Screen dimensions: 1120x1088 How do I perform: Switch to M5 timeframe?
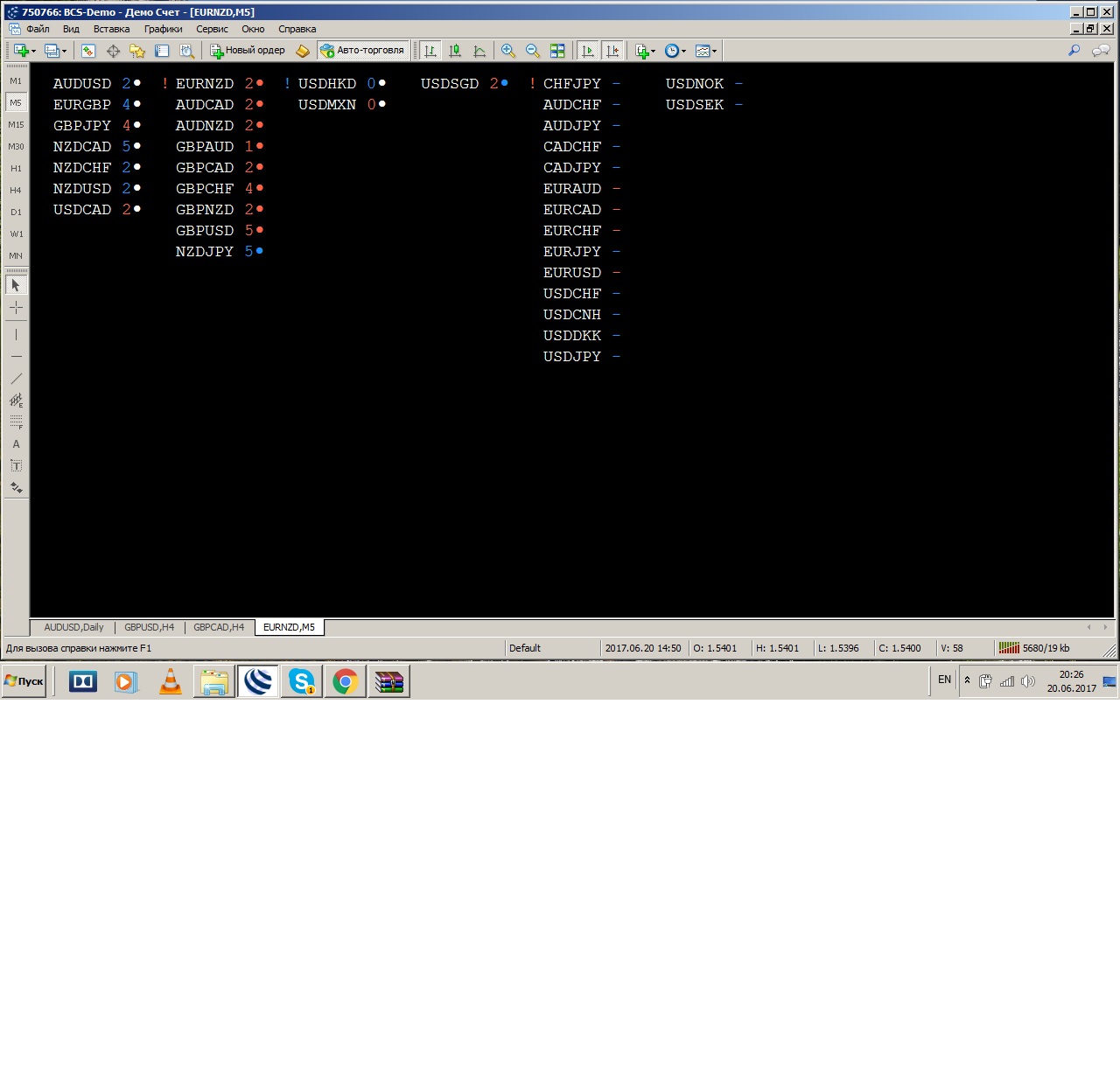tap(16, 103)
